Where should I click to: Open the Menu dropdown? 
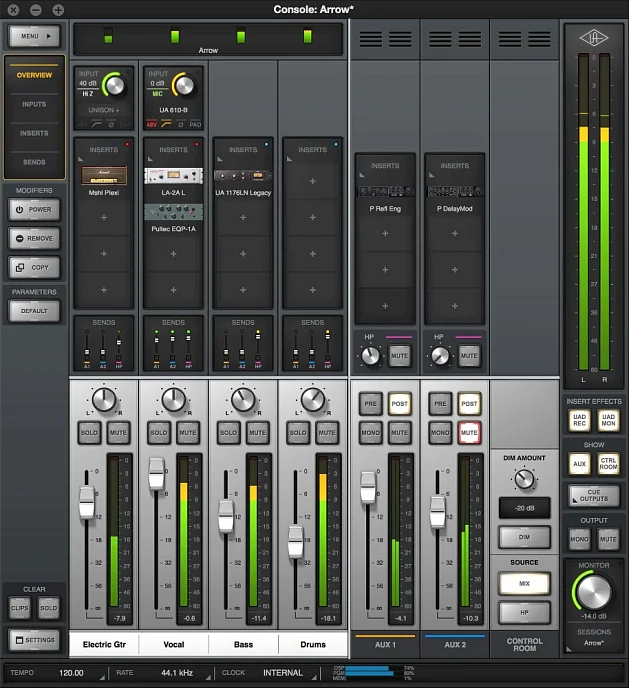tap(35, 37)
